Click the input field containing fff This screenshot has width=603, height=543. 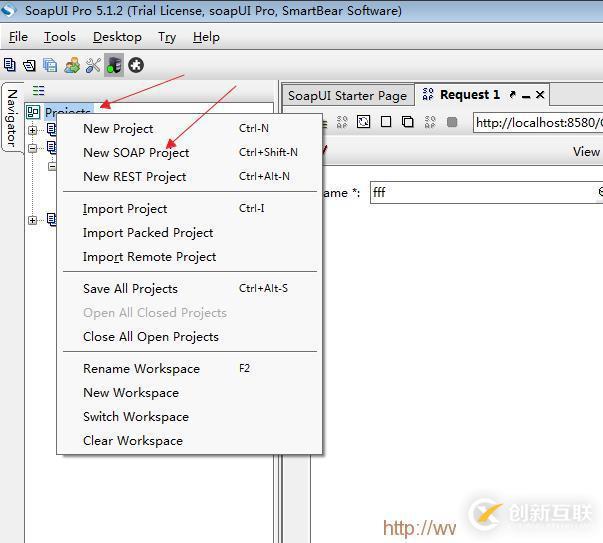486,192
